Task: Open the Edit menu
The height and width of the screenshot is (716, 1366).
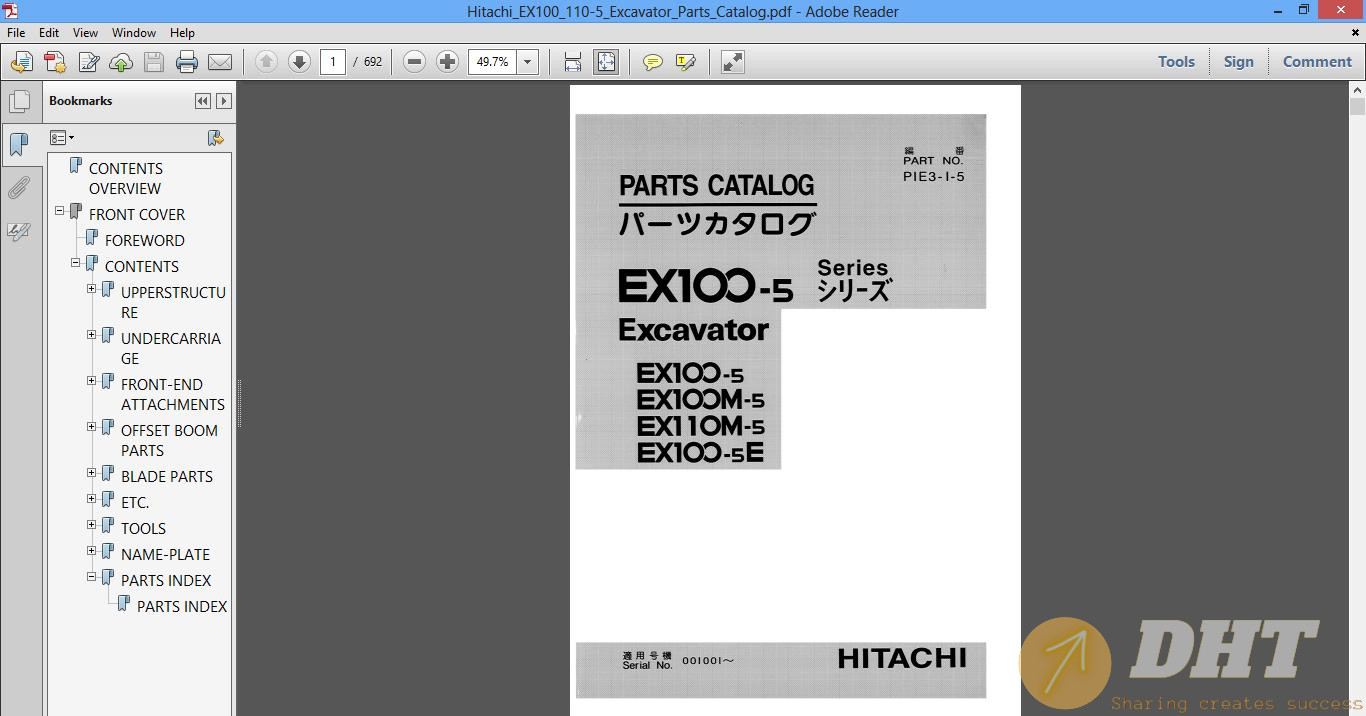Action: [x=49, y=33]
